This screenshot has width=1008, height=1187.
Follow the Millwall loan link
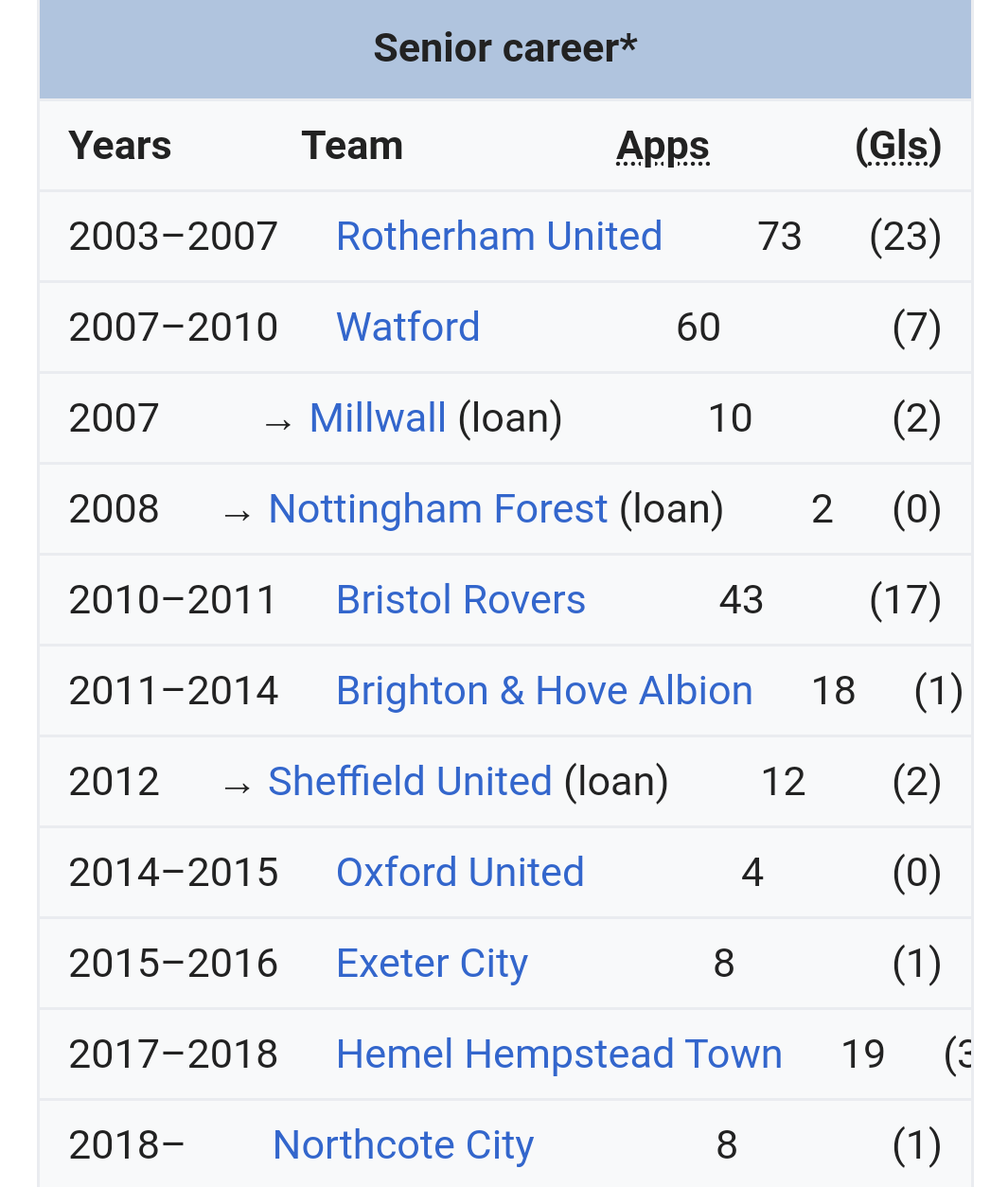coord(378,418)
